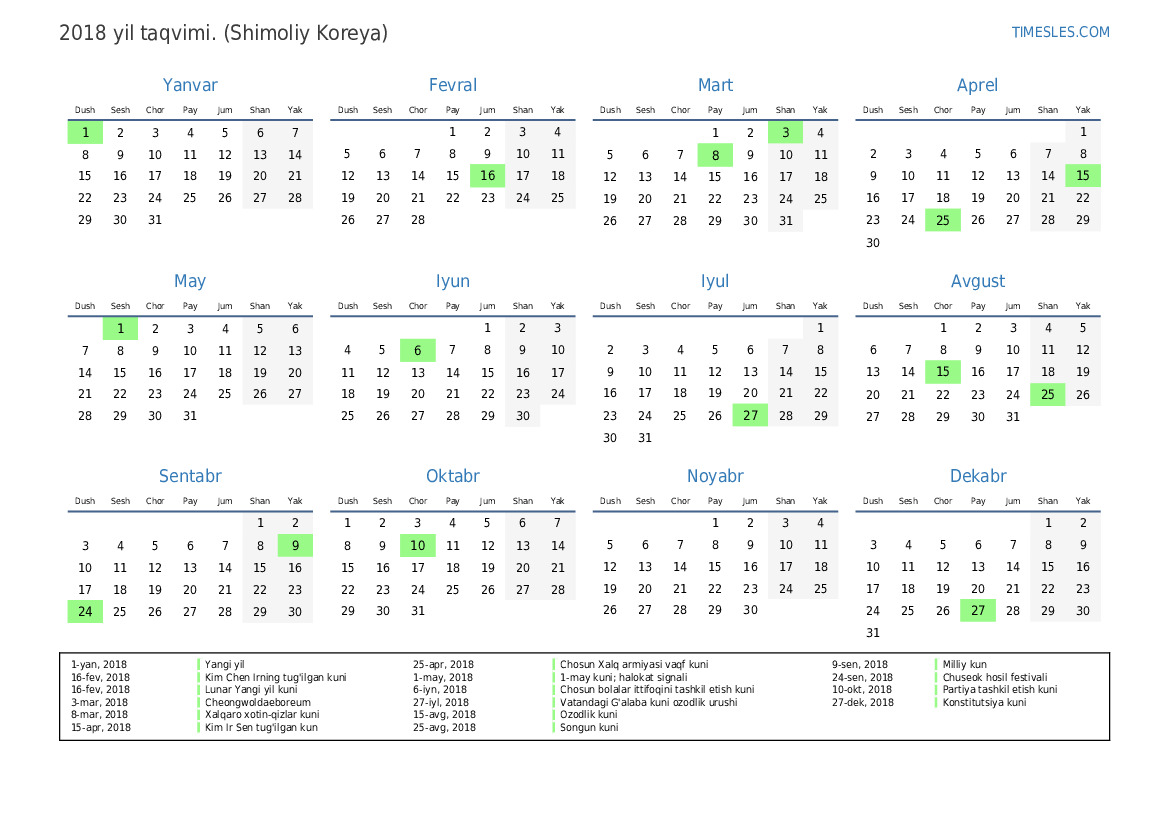
Task: Click highlighted 9 in Sentabr
Action: pos(295,546)
